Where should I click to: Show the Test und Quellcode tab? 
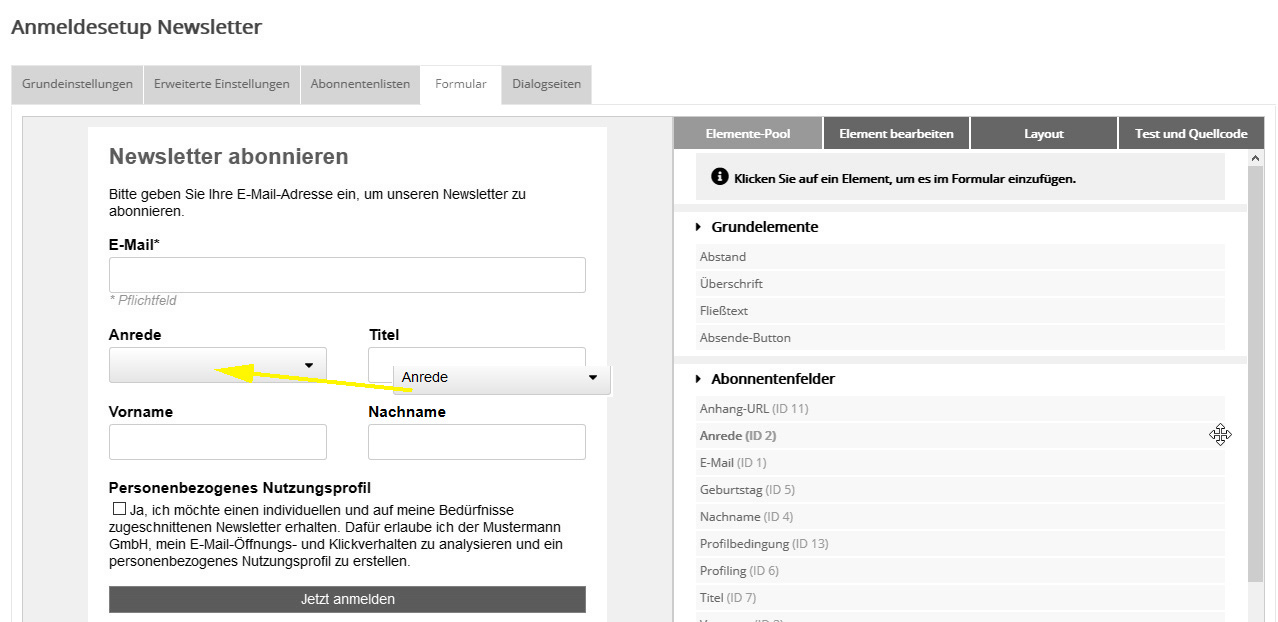(1190, 134)
